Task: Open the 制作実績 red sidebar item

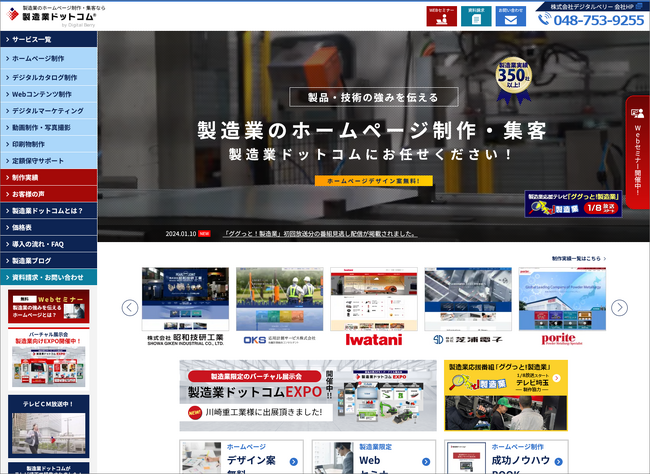Action: [49, 177]
